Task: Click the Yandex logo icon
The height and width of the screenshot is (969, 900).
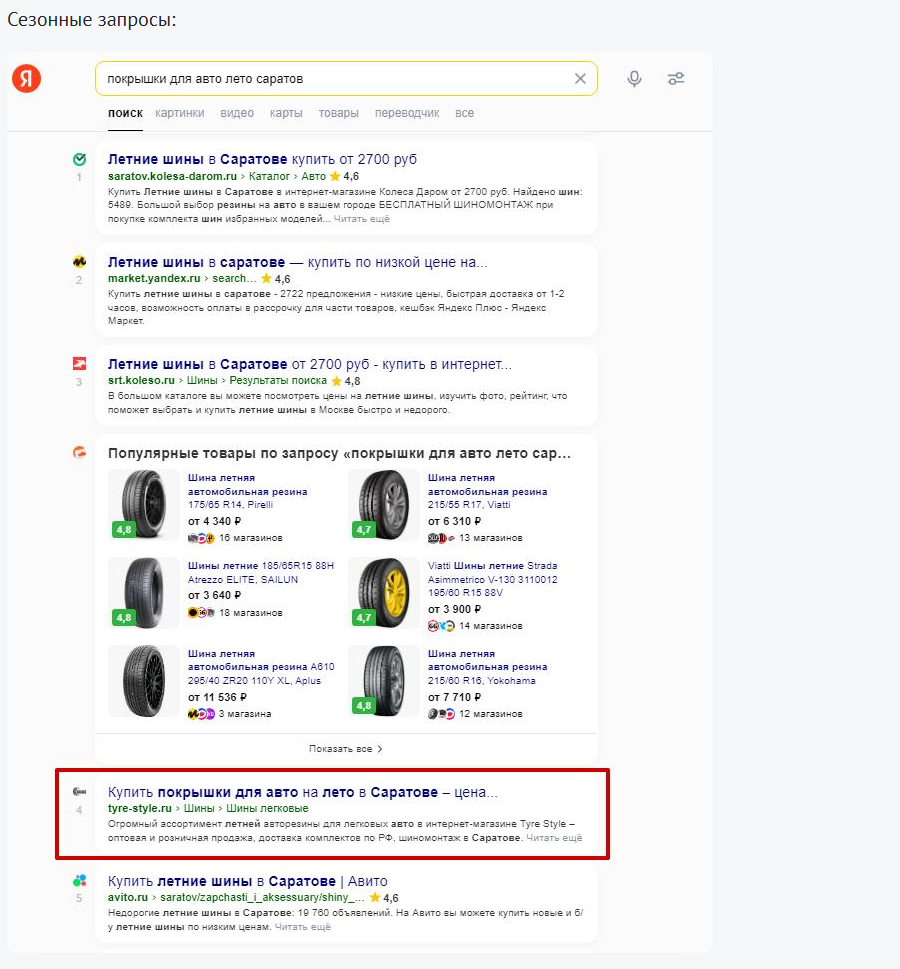Action: (26, 78)
